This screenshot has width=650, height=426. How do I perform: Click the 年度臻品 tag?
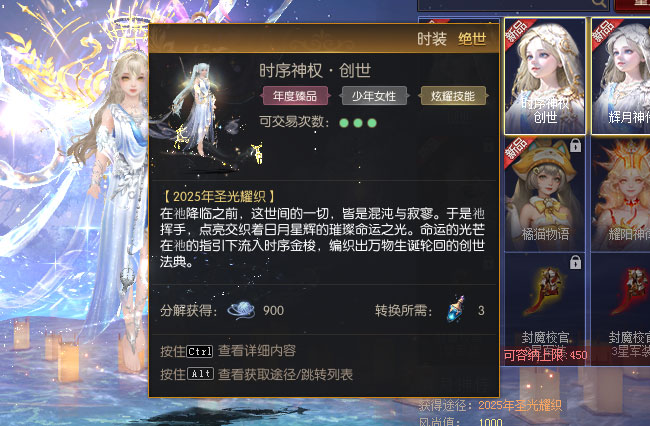(294, 96)
